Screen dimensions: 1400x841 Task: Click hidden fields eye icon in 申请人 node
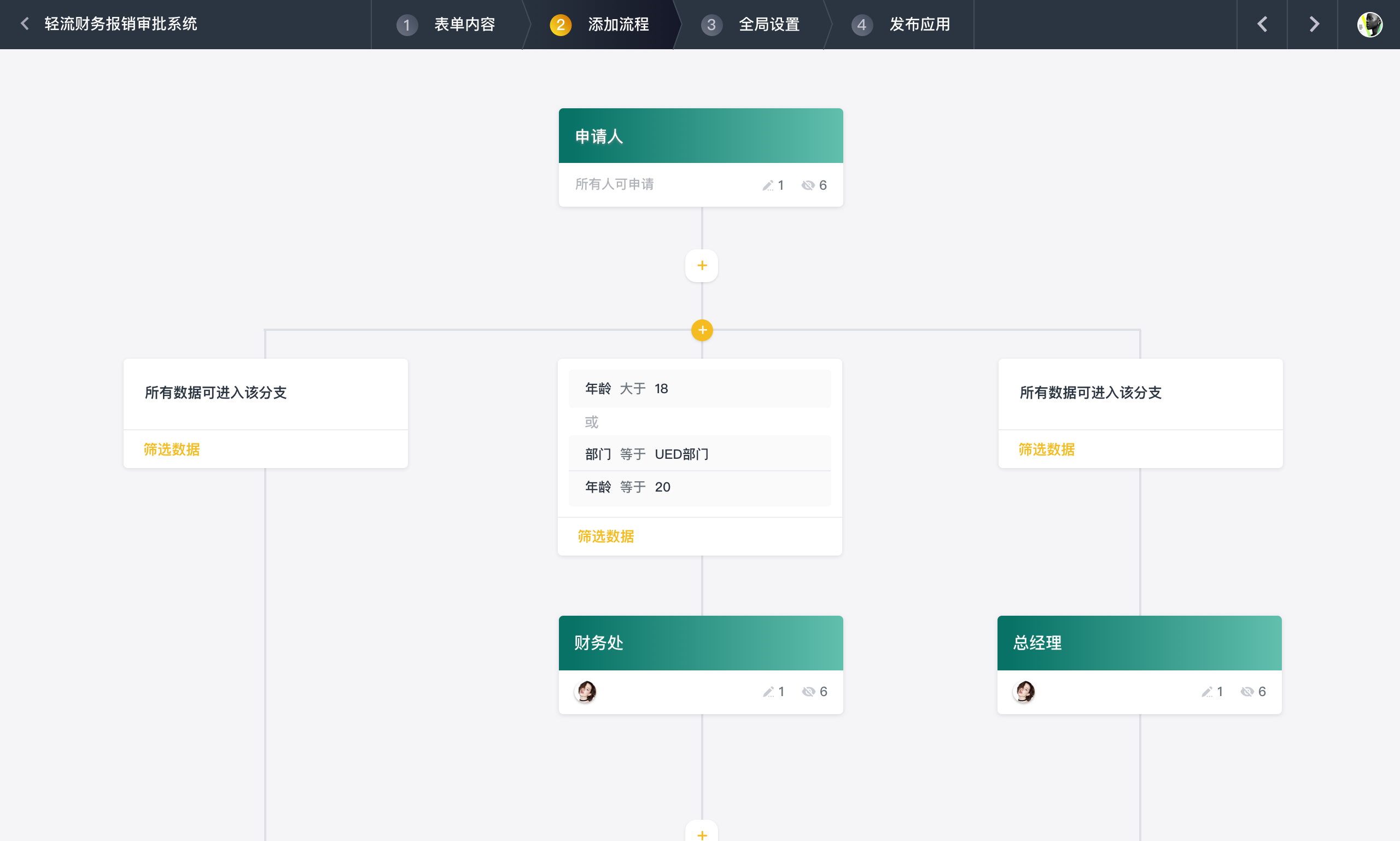[x=808, y=185]
